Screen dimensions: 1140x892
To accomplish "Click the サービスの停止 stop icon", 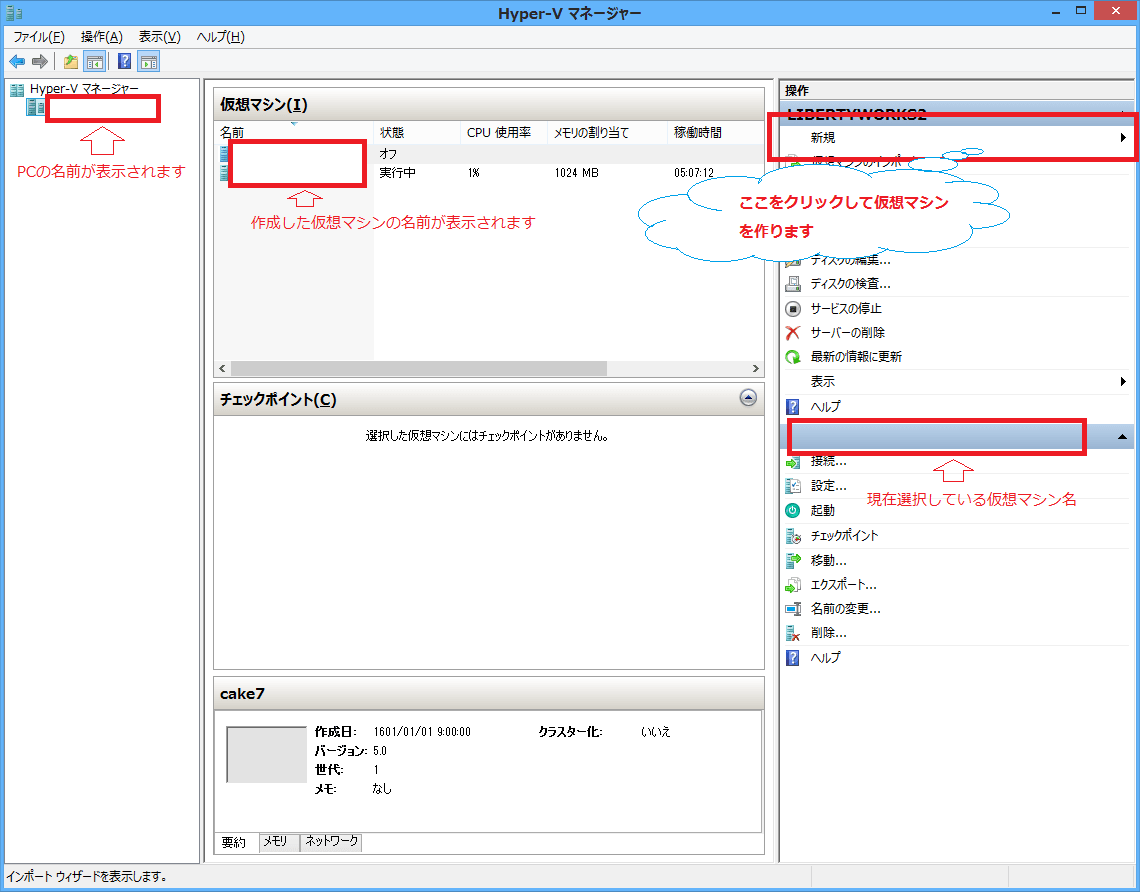I will 793,309.
